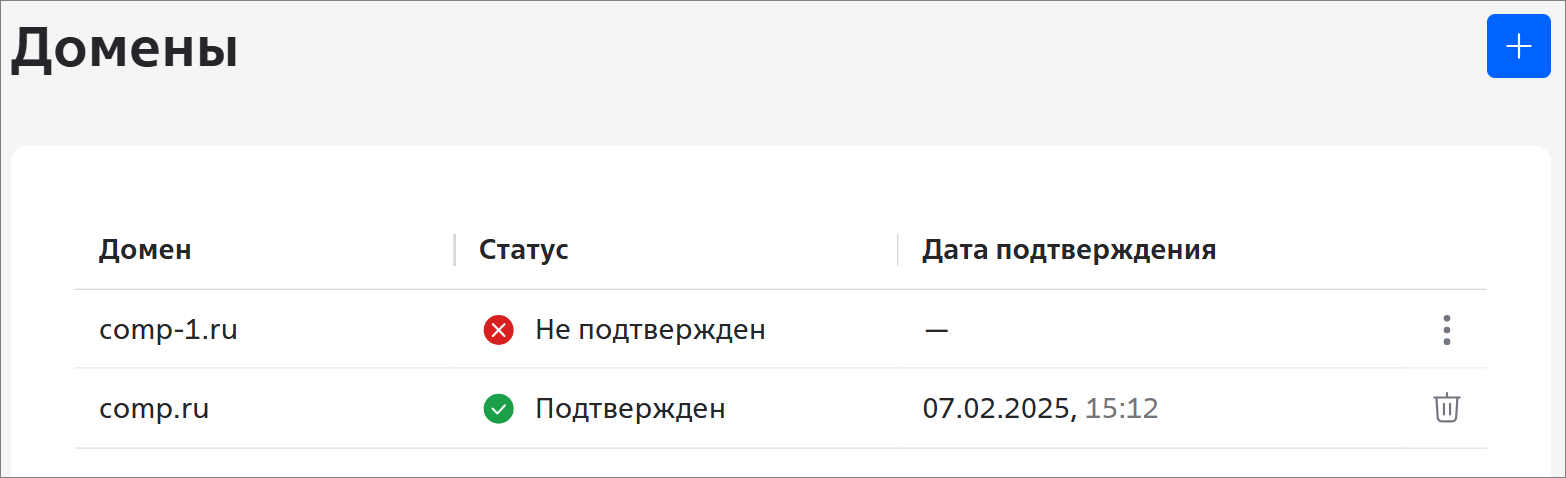1566x478 pixels.
Task: Click the dash in comp-1.ru date cell
Action: [936, 330]
